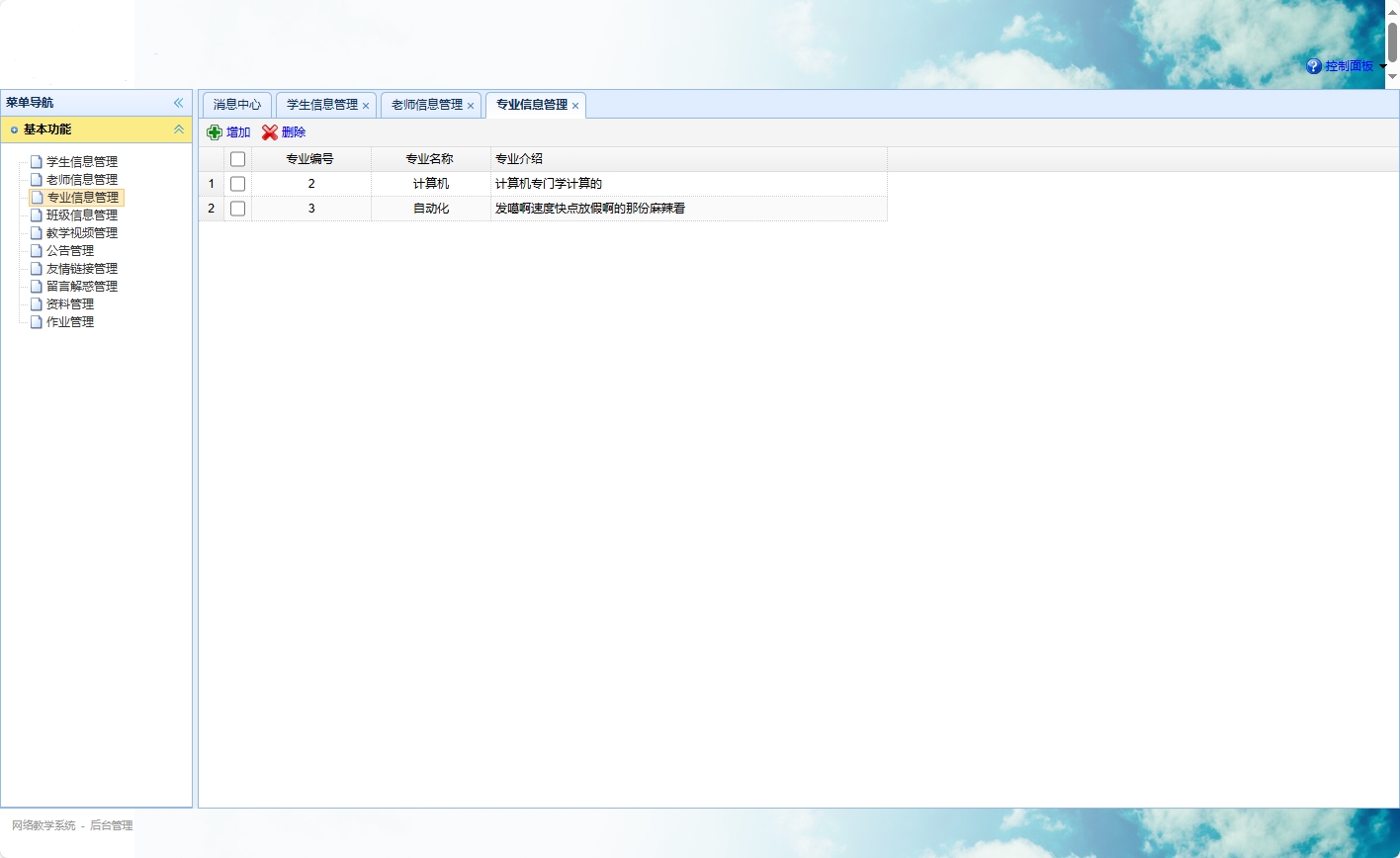Click 专业编号 cell of the 自动化 row
Image resolution: width=1400 pixels, height=858 pixels.
[x=311, y=209]
